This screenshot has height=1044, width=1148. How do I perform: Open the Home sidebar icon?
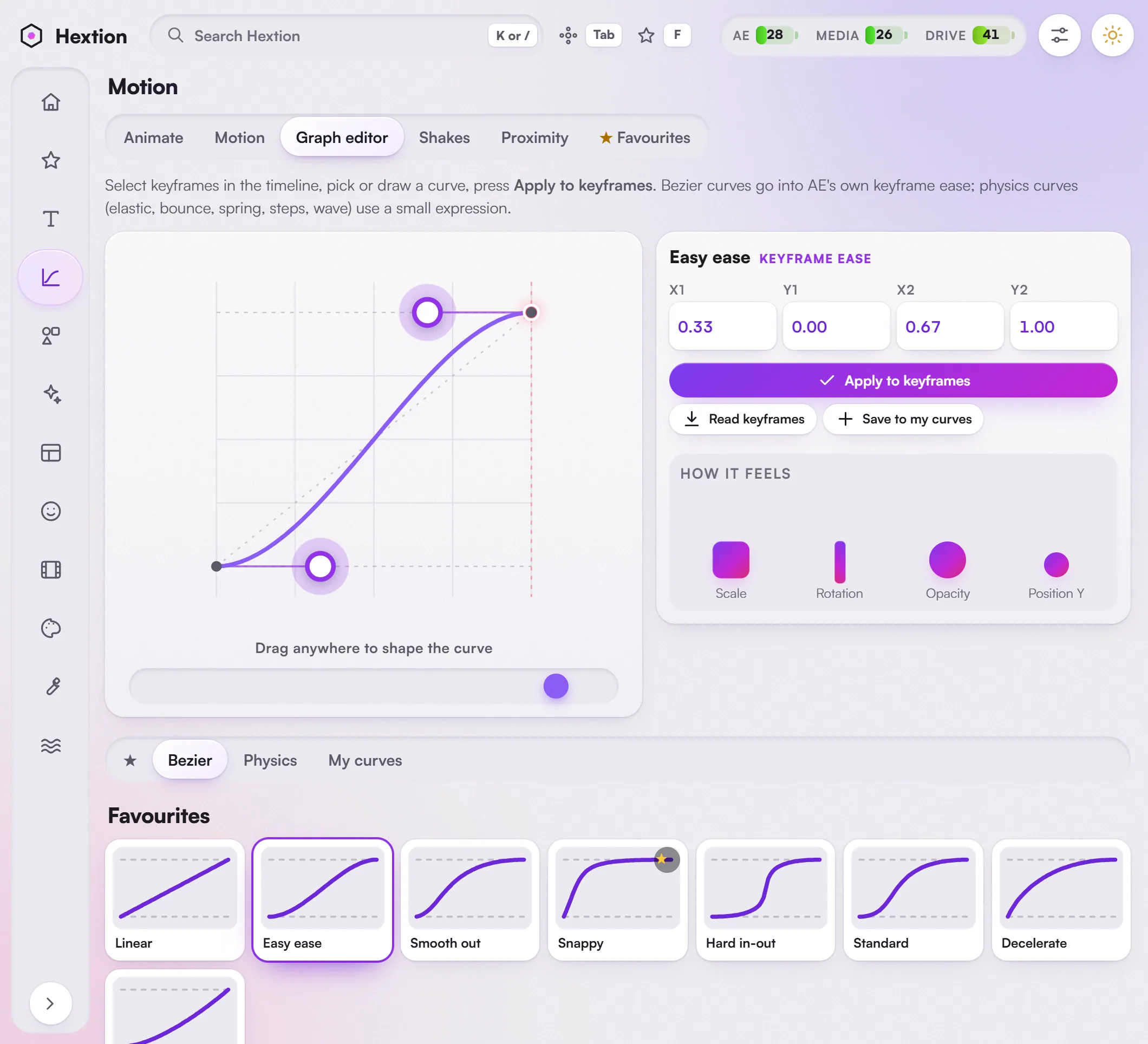click(x=51, y=102)
